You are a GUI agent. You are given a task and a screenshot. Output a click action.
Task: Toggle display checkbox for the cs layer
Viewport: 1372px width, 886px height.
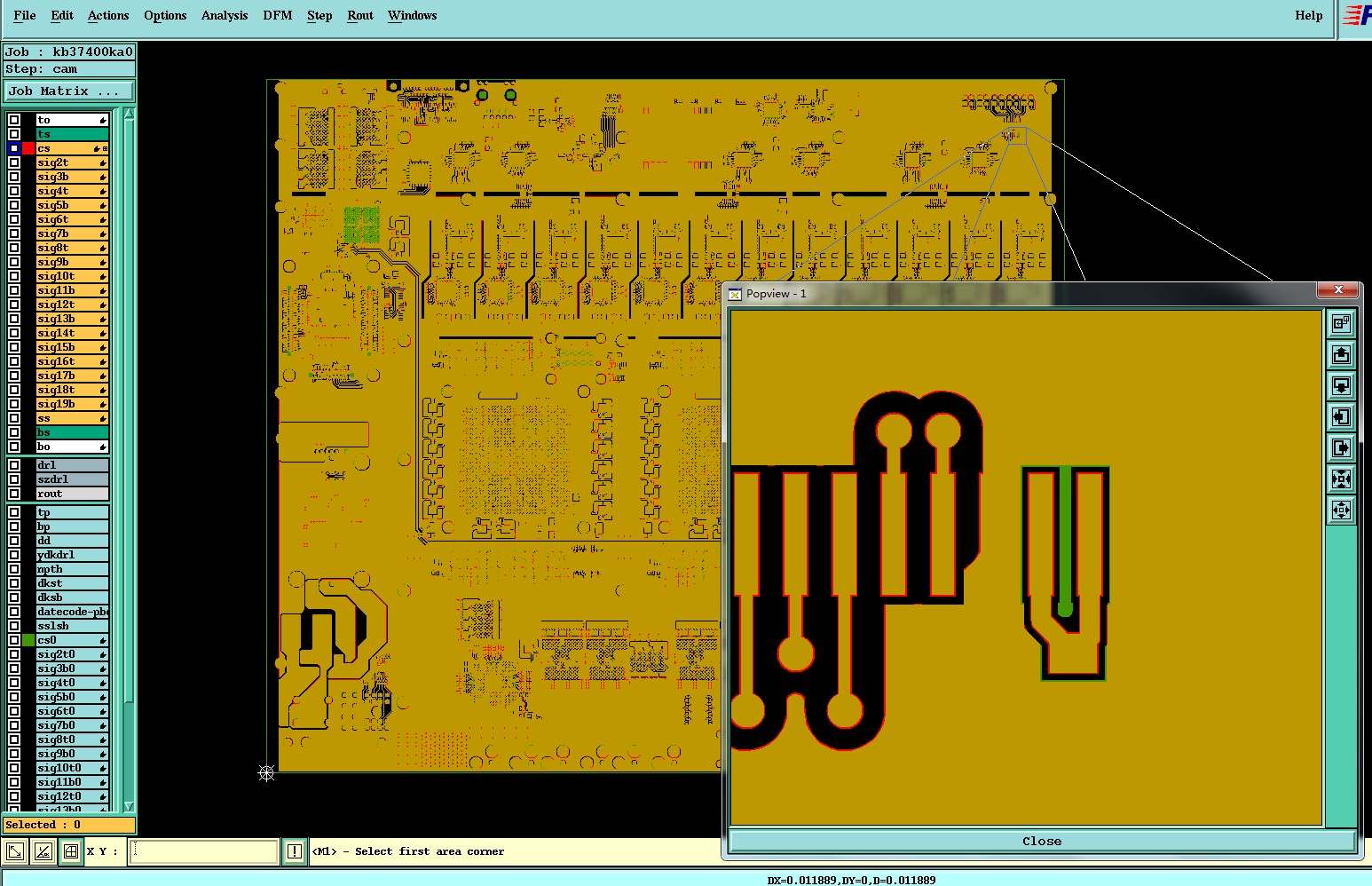pyautogui.click(x=14, y=148)
